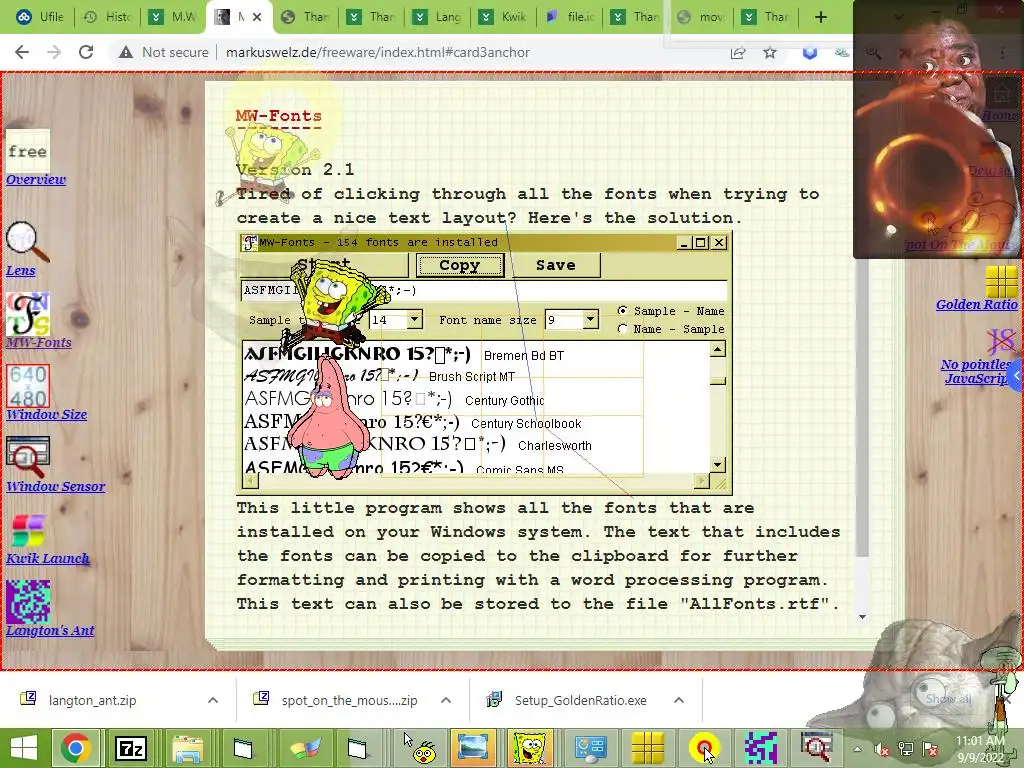
Task: Click the MW-Fonts colorful letters icon
Action: coord(27,314)
